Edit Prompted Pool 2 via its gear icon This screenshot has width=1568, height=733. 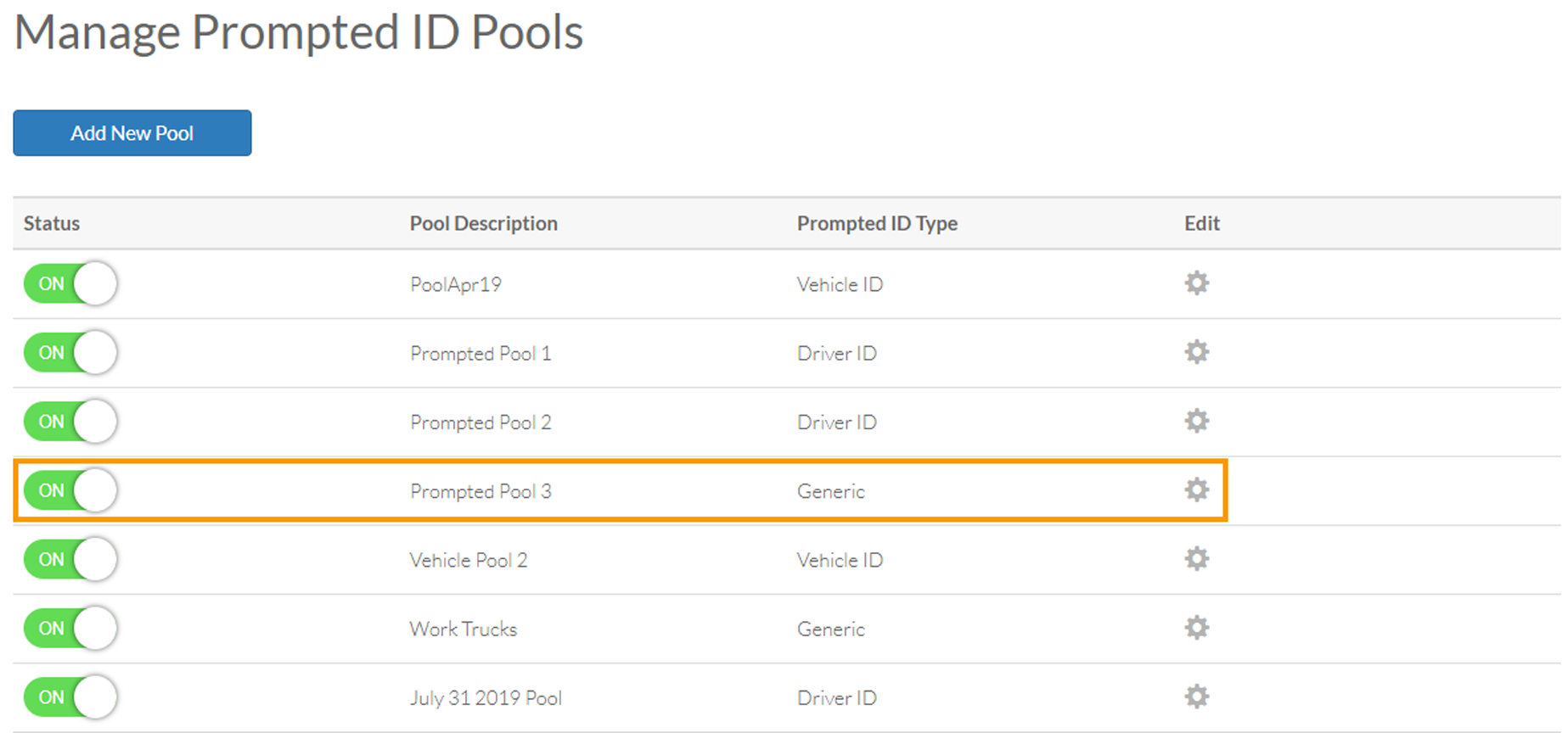pyautogui.click(x=1195, y=421)
